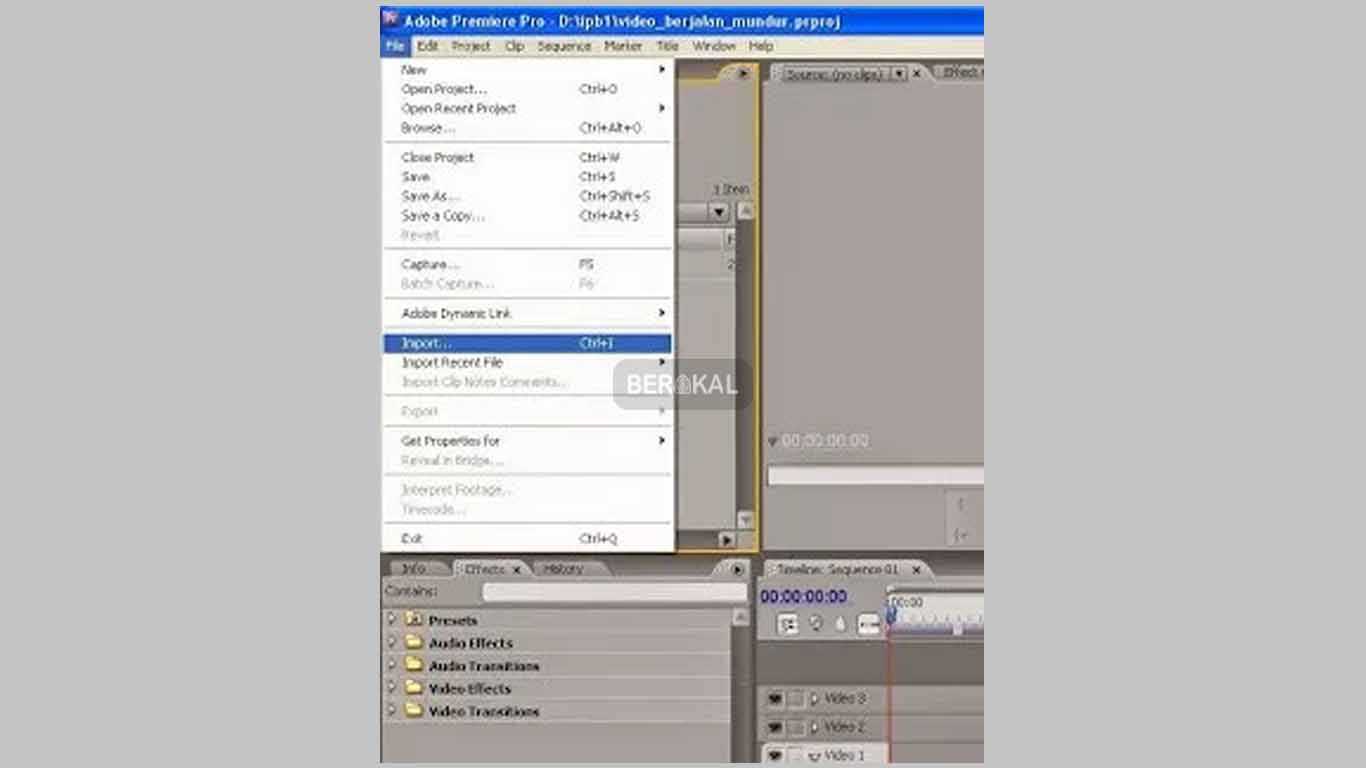The width and height of the screenshot is (1366, 768).
Task: Expand the Video Transitions bin
Action: 392,712
